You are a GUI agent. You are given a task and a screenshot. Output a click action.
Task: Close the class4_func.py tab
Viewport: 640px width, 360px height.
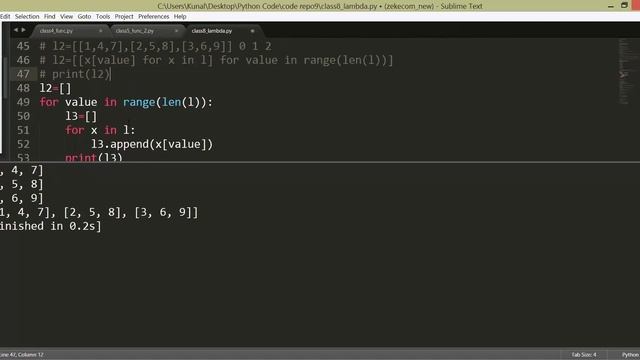coord(100,31)
